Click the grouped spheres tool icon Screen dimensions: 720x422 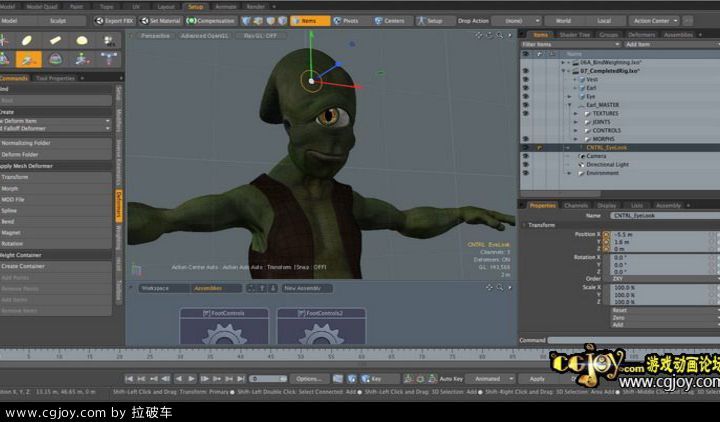[x=109, y=41]
